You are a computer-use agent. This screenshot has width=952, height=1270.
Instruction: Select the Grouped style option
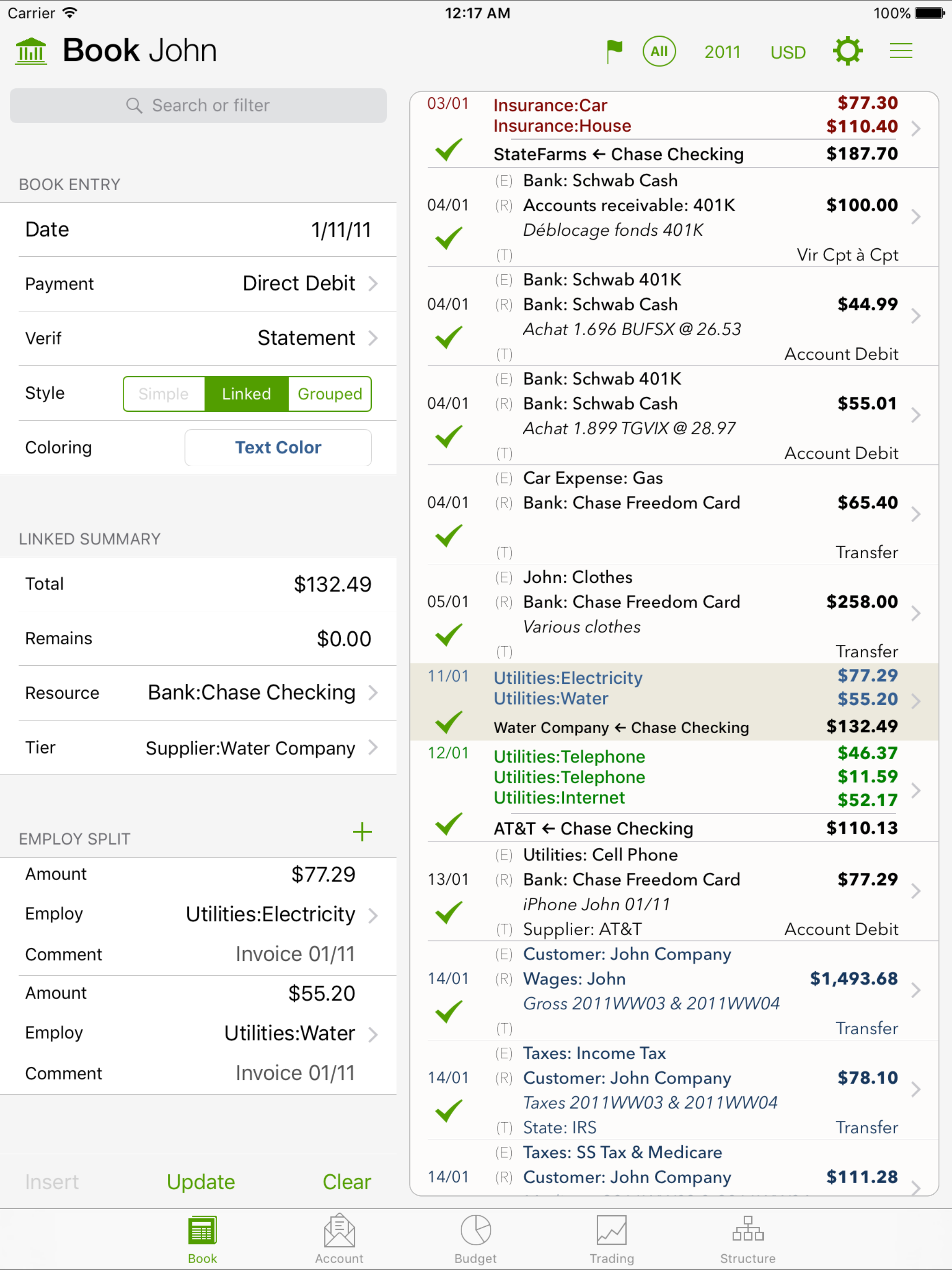330,394
